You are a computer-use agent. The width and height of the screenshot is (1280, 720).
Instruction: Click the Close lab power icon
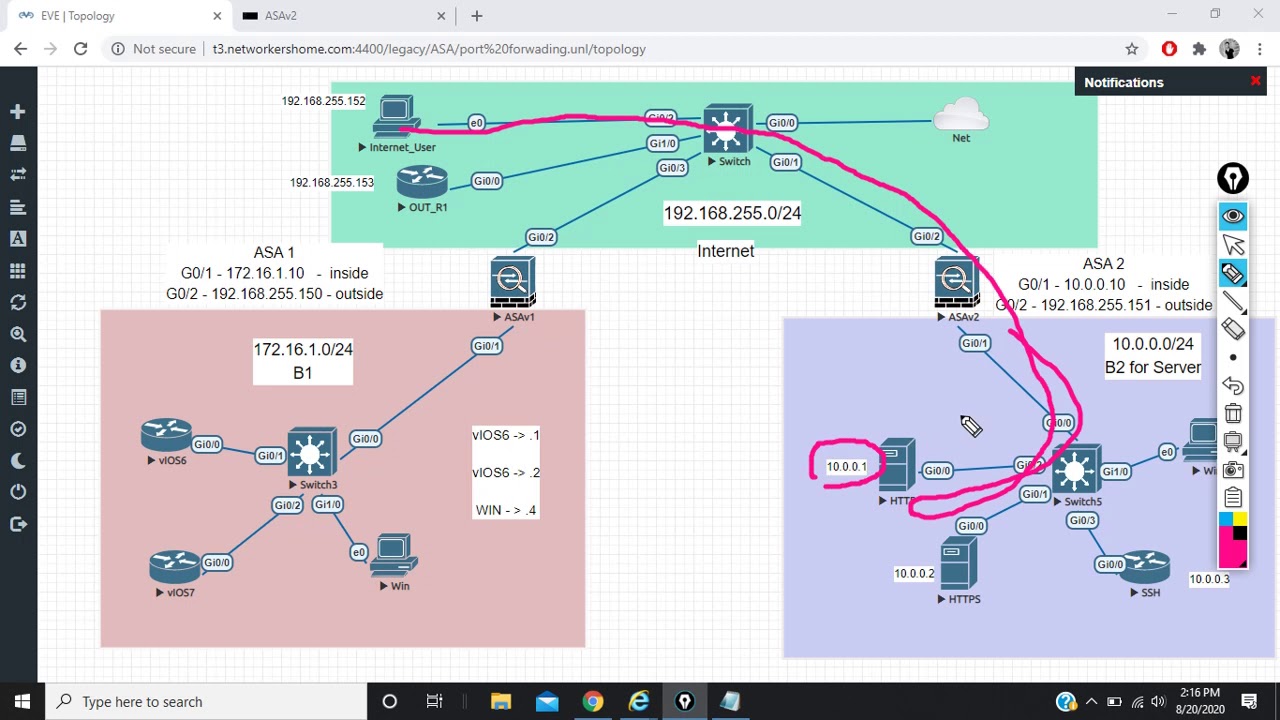click(18, 492)
